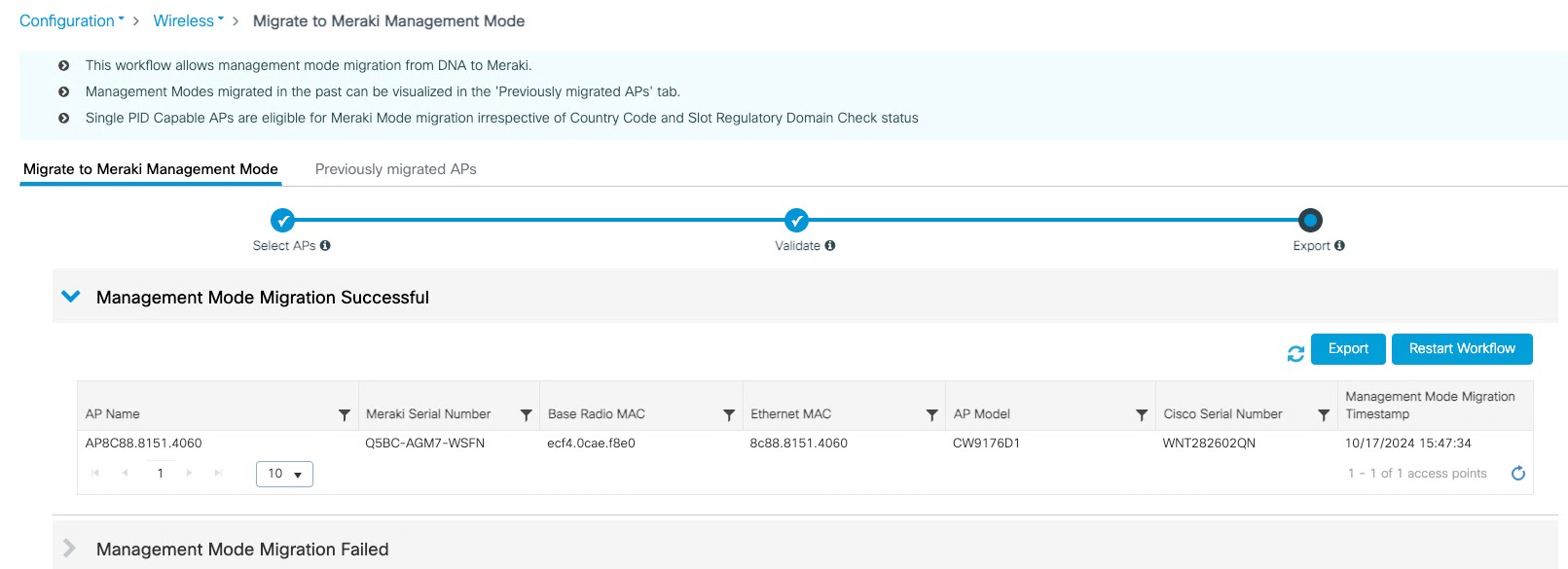Image resolution: width=1568 pixels, height=569 pixels.
Task: Go to last page of table
Action: (x=219, y=474)
